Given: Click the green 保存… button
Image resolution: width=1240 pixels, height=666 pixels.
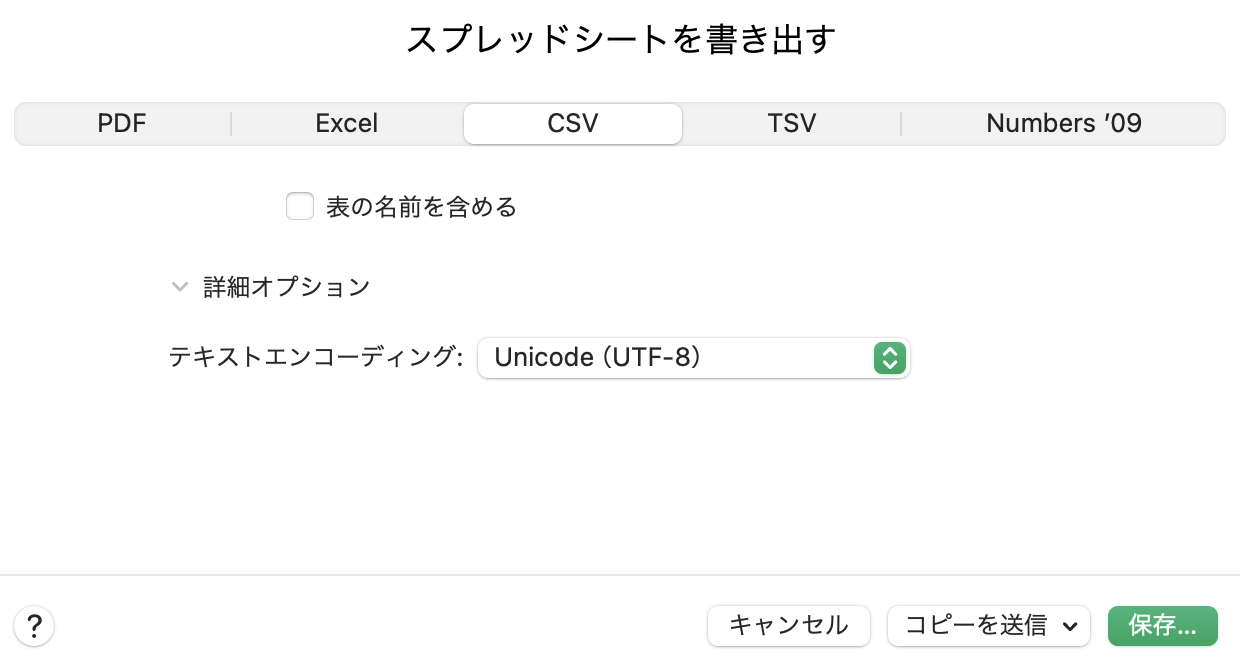Looking at the screenshot, I should pos(1163,626).
